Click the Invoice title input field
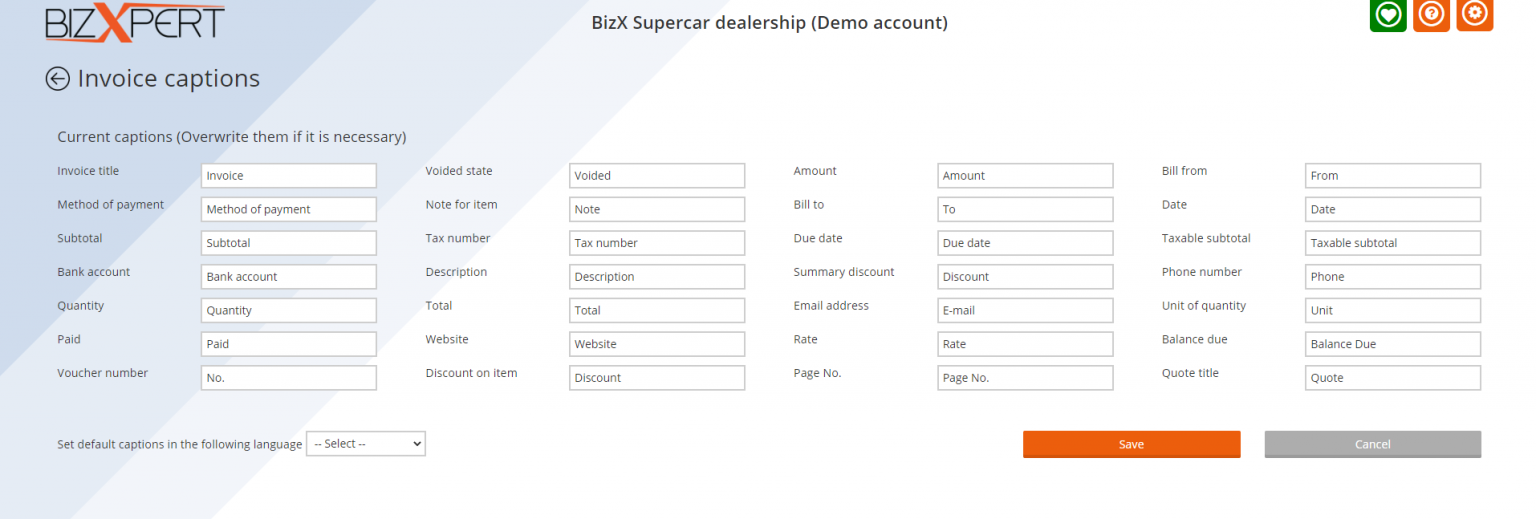1536x519 pixels. click(288, 176)
